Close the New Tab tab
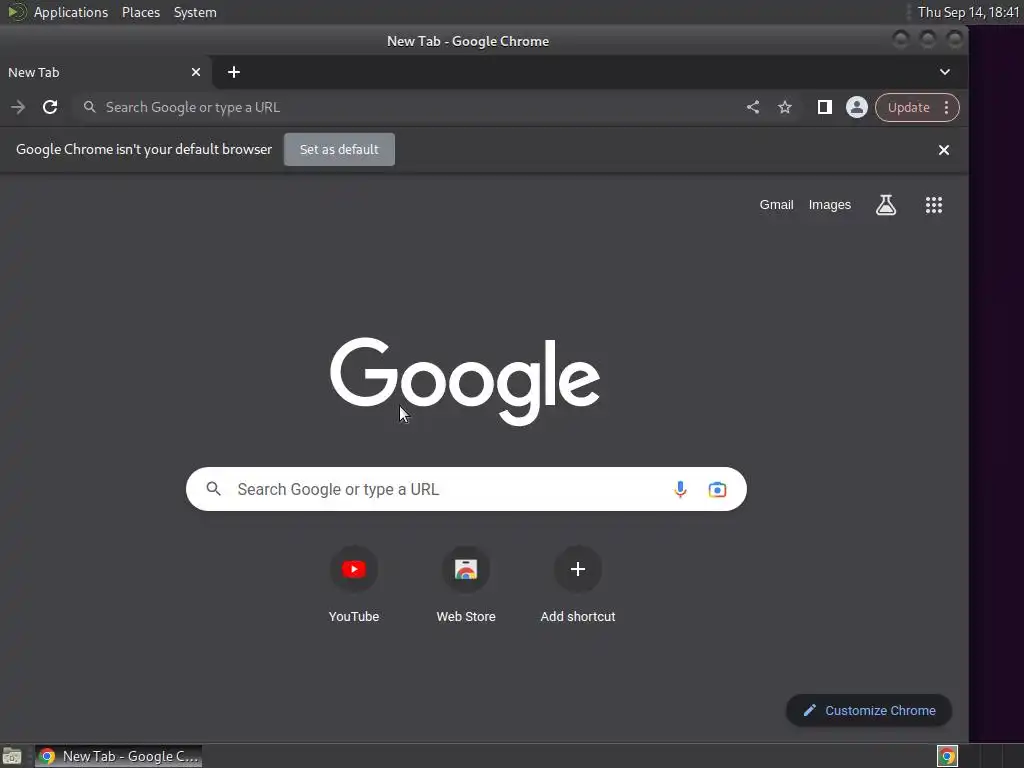 click(x=196, y=72)
